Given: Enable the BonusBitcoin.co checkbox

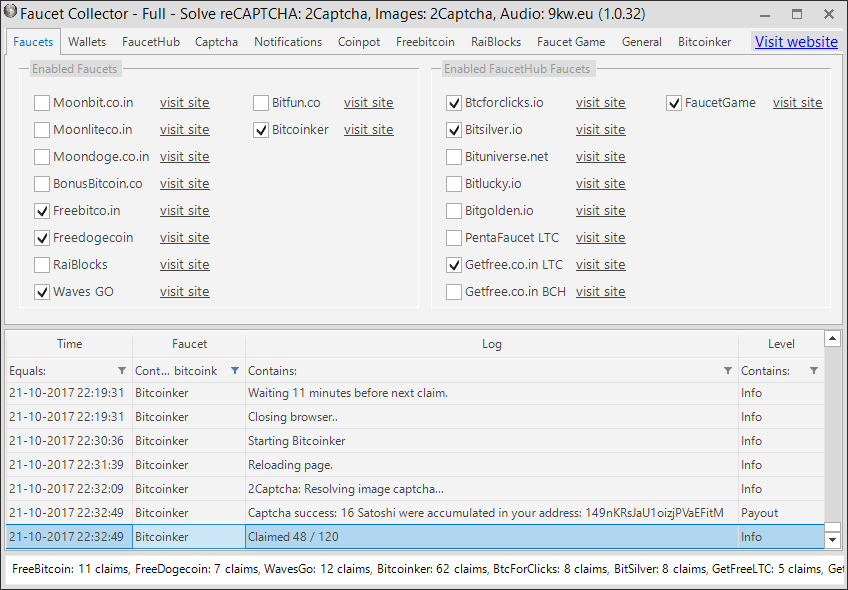Looking at the screenshot, I should click(x=42, y=184).
